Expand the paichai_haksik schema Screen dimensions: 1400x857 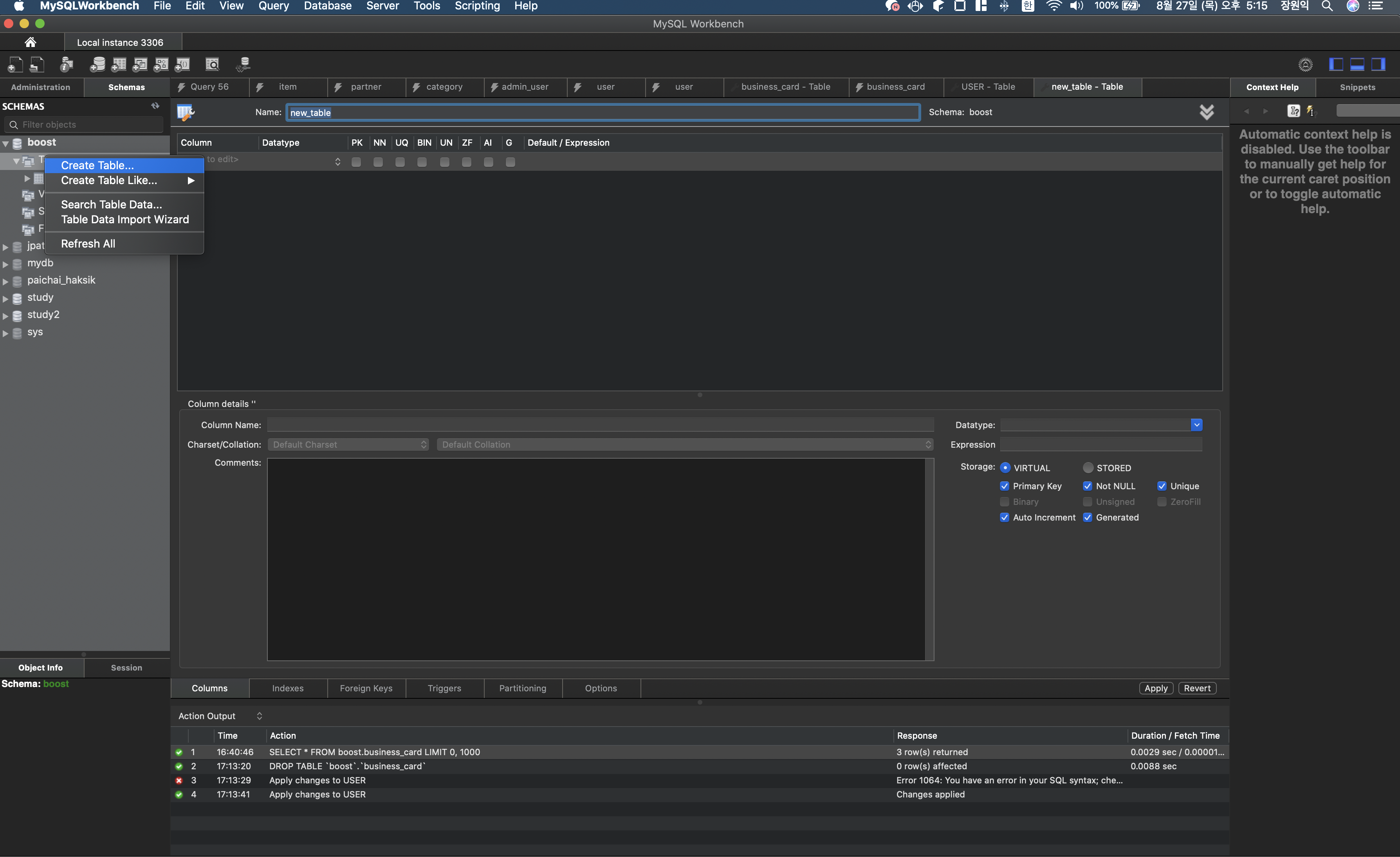pos(6,281)
